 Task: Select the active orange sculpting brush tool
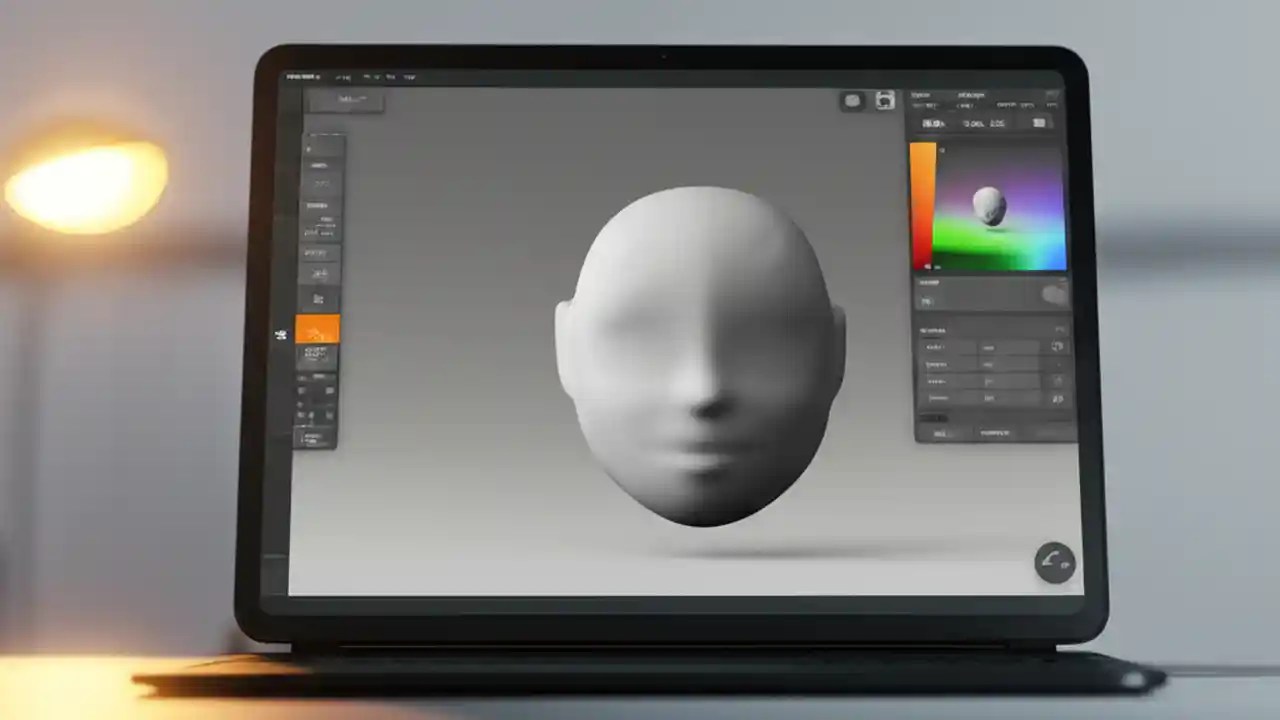(x=316, y=330)
